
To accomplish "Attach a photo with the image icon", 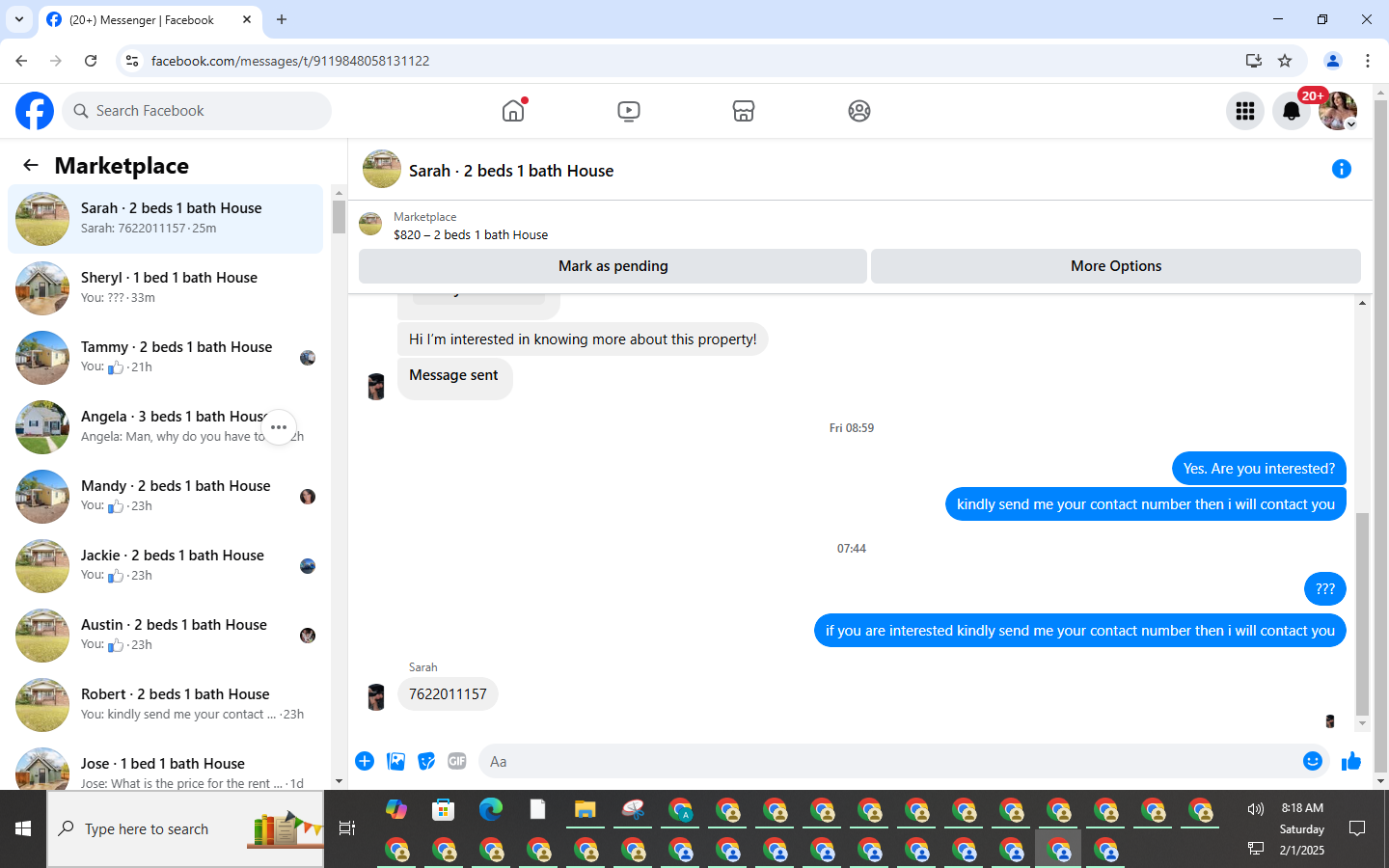I will (x=395, y=761).
